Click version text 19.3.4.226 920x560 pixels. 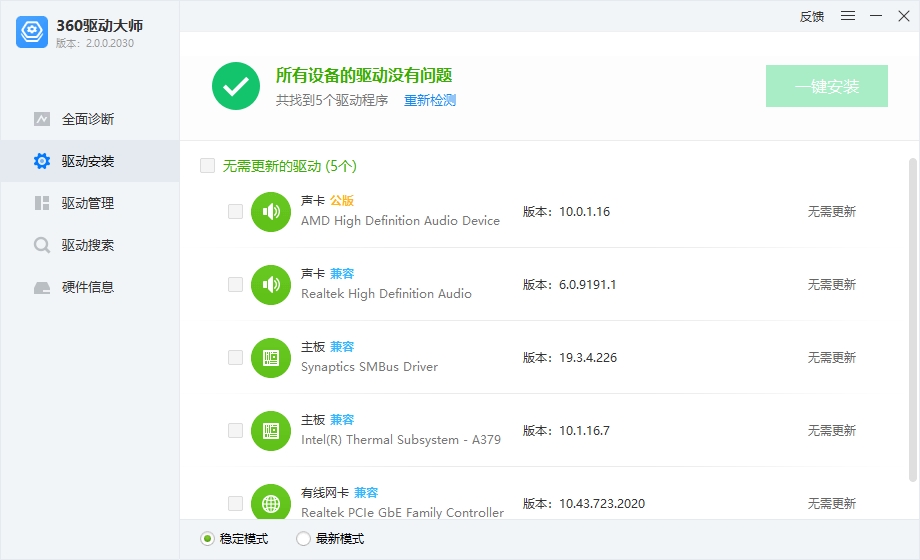tap(588, 358)
